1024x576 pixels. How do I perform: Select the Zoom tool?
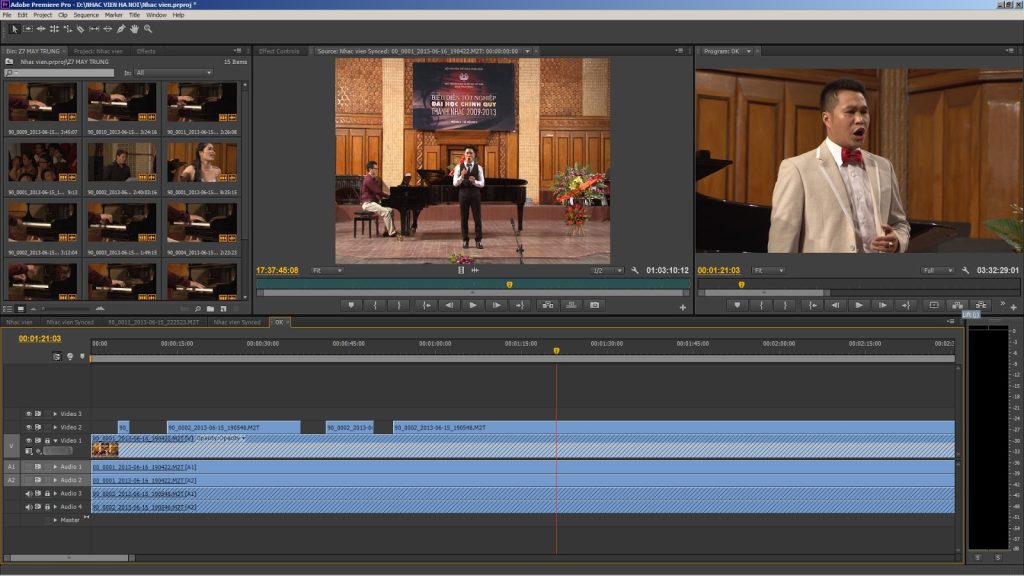pyautogui.click(x=147, y=29)
